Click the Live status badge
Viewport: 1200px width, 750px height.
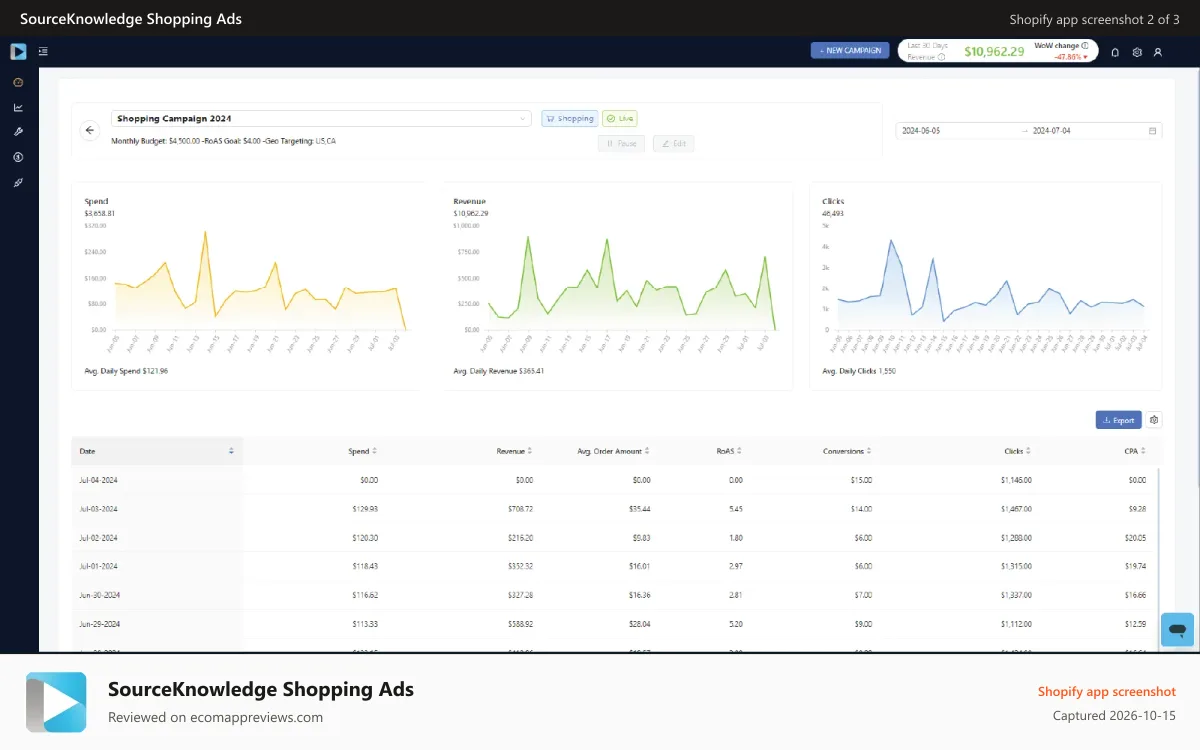click(x=620, y=118)
